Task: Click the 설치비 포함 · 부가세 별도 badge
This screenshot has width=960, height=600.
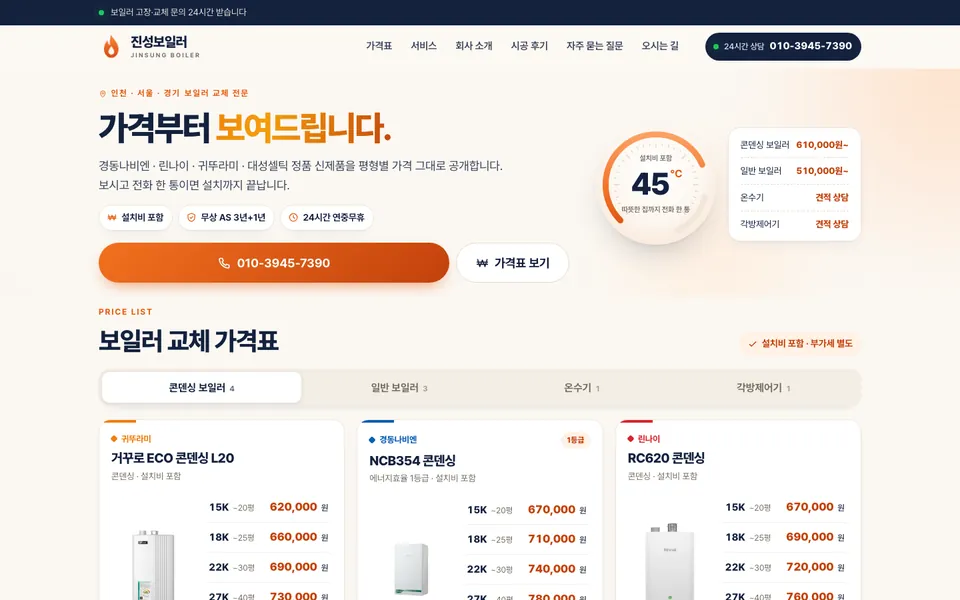Action: pos(800,343)
